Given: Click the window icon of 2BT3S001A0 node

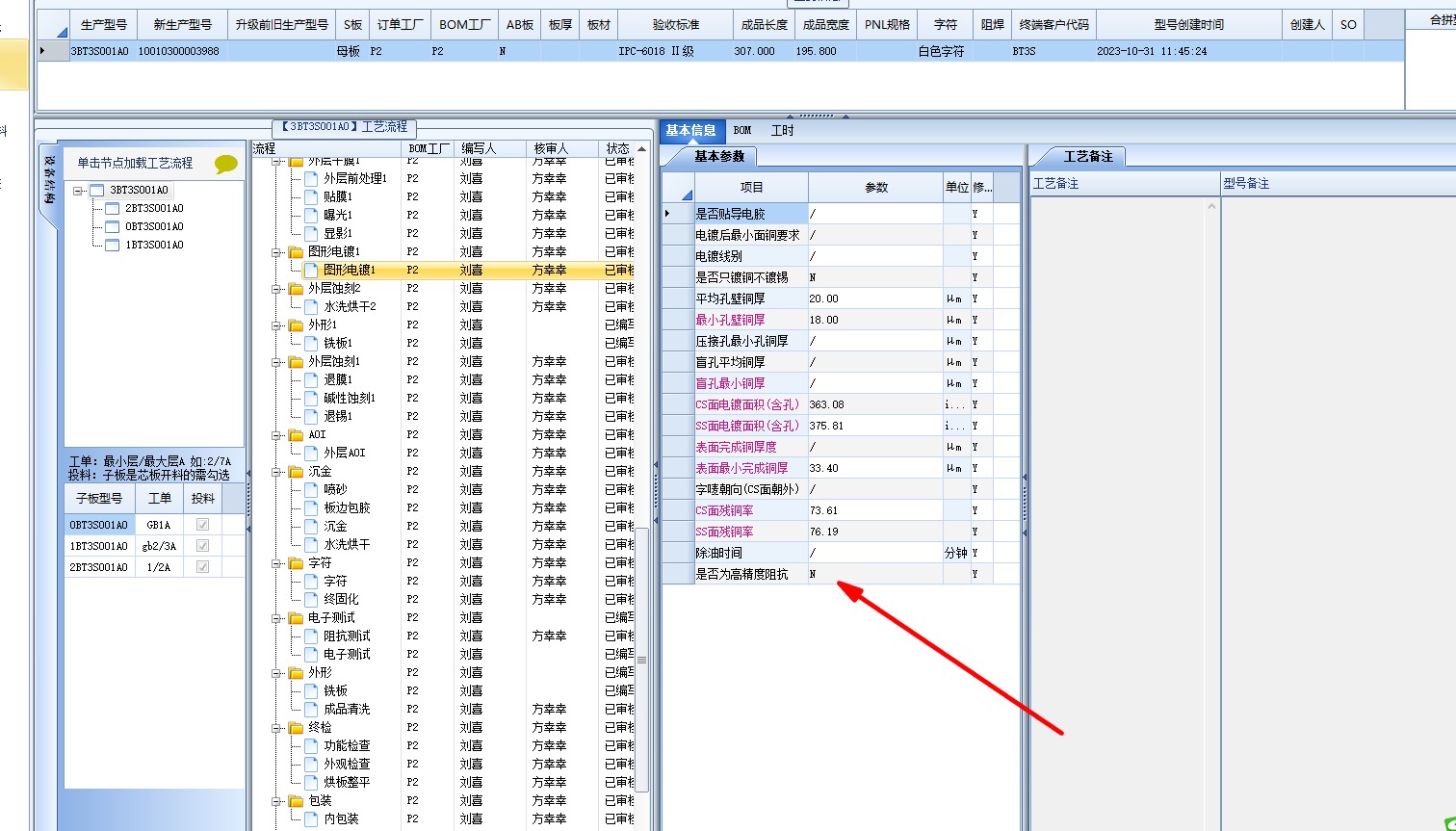Looking at the screenshot, I should (x=113, y=208).
